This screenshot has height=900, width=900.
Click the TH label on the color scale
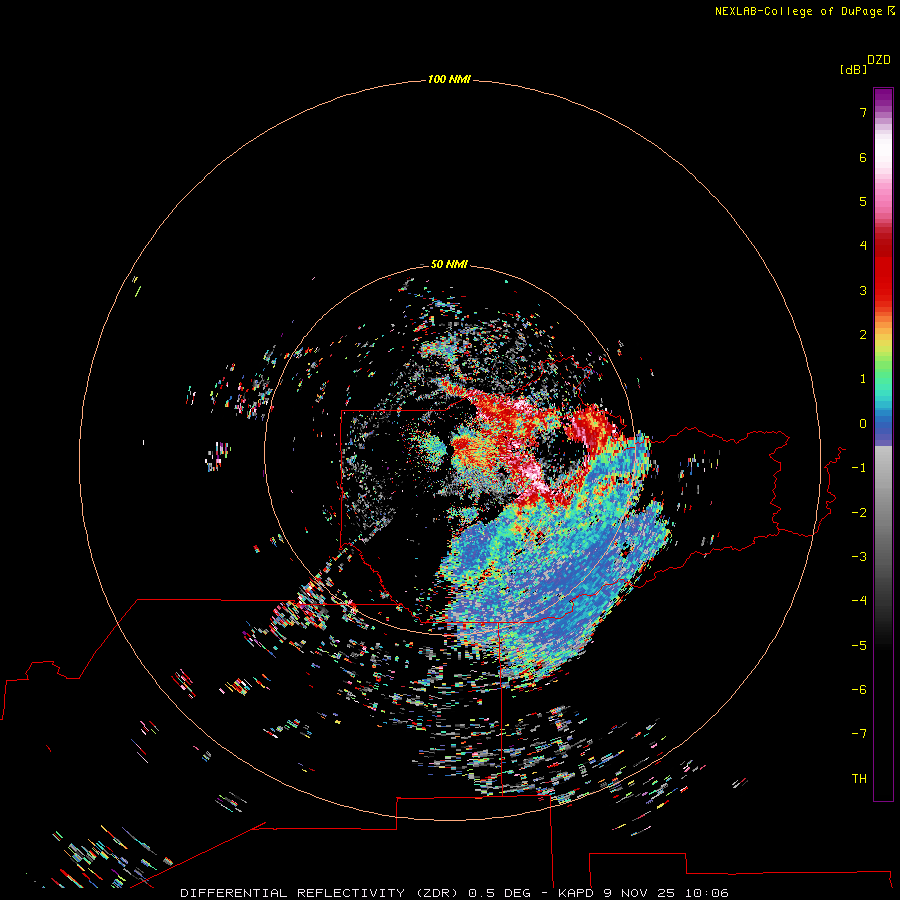coord(859,778)
